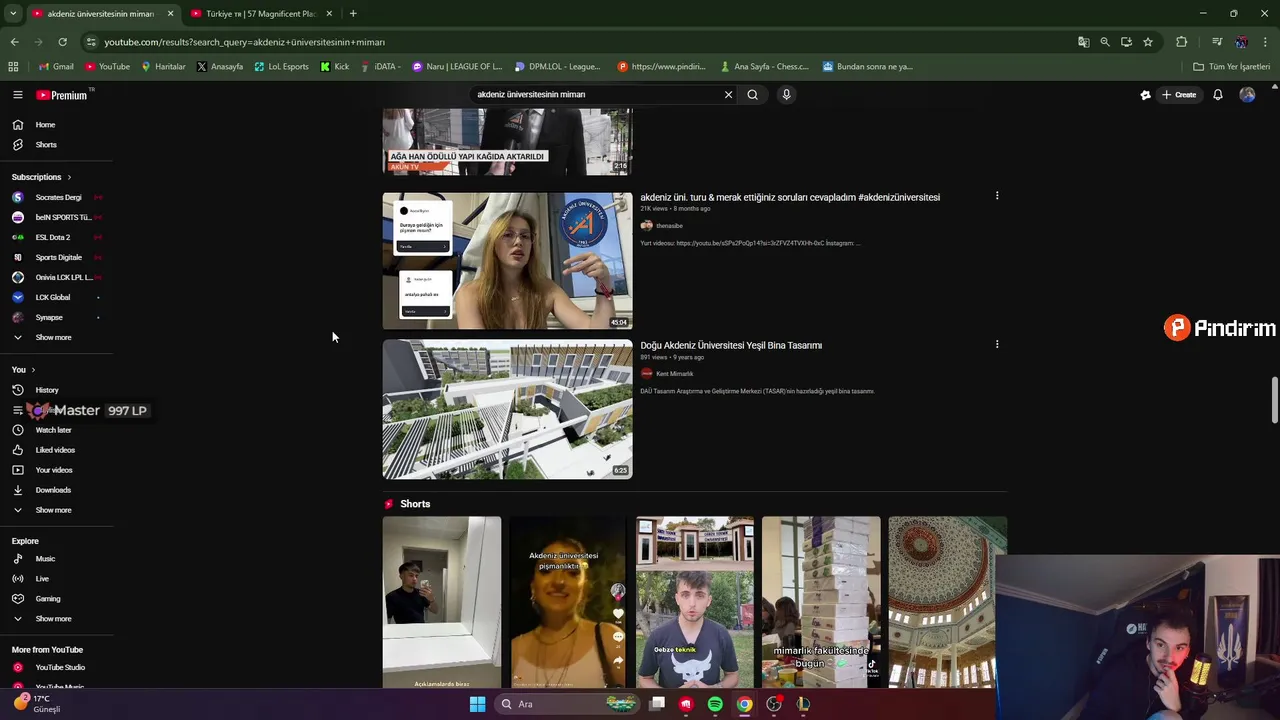Open the Gebze teknik short

point(694,602)
